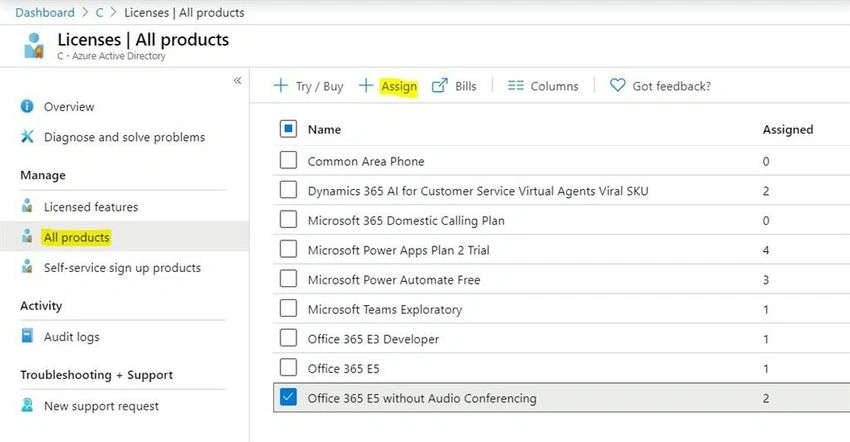Open the All products menu item
Screen dimensions: 850x442
coord(77,238)
